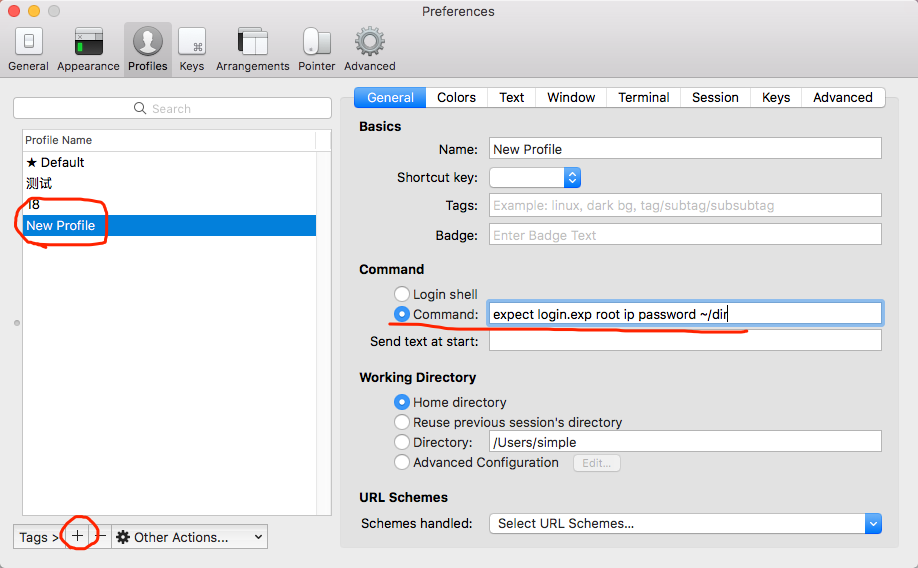Open the Keys preferences icon
This screenshot has width=918, height=568.
(191, 42)
